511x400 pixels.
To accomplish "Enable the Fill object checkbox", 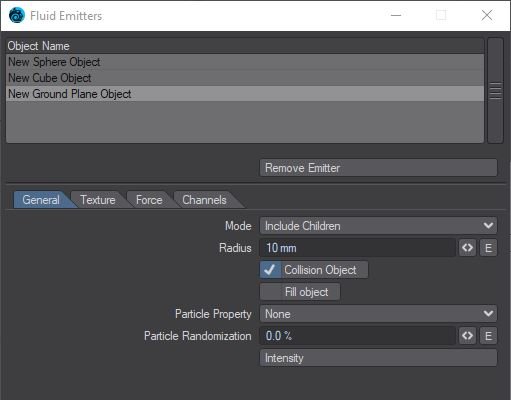I will [x=270, y=292].
